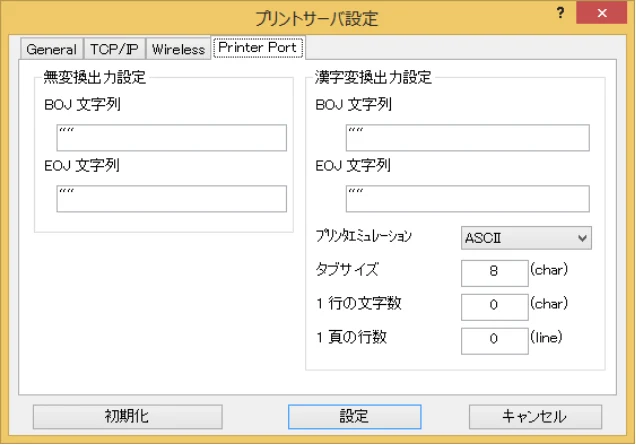The height and width of the screenshot is (445, 636).
Task: Focus the BOJ 文字列 field under 漢字変換出力設定
Action: 467,138
